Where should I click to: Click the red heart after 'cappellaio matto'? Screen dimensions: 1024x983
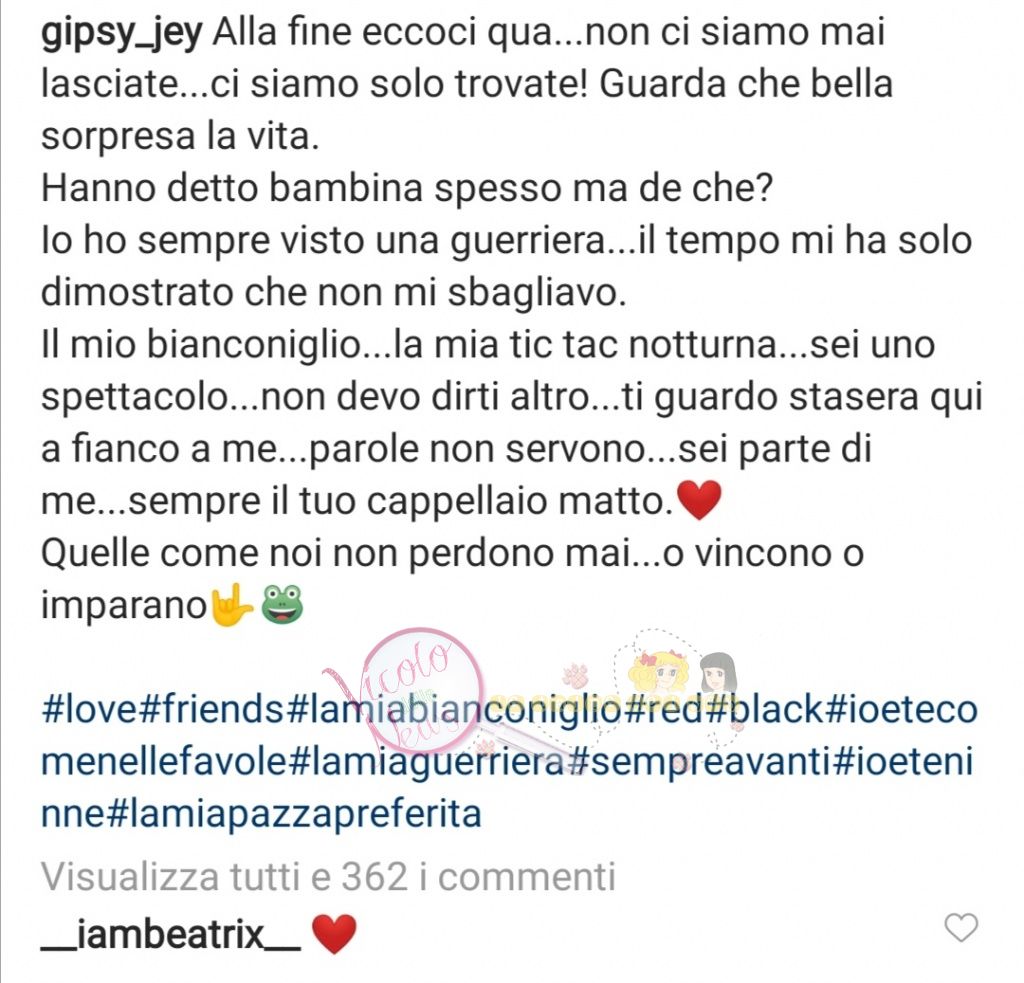click(699, 500)
